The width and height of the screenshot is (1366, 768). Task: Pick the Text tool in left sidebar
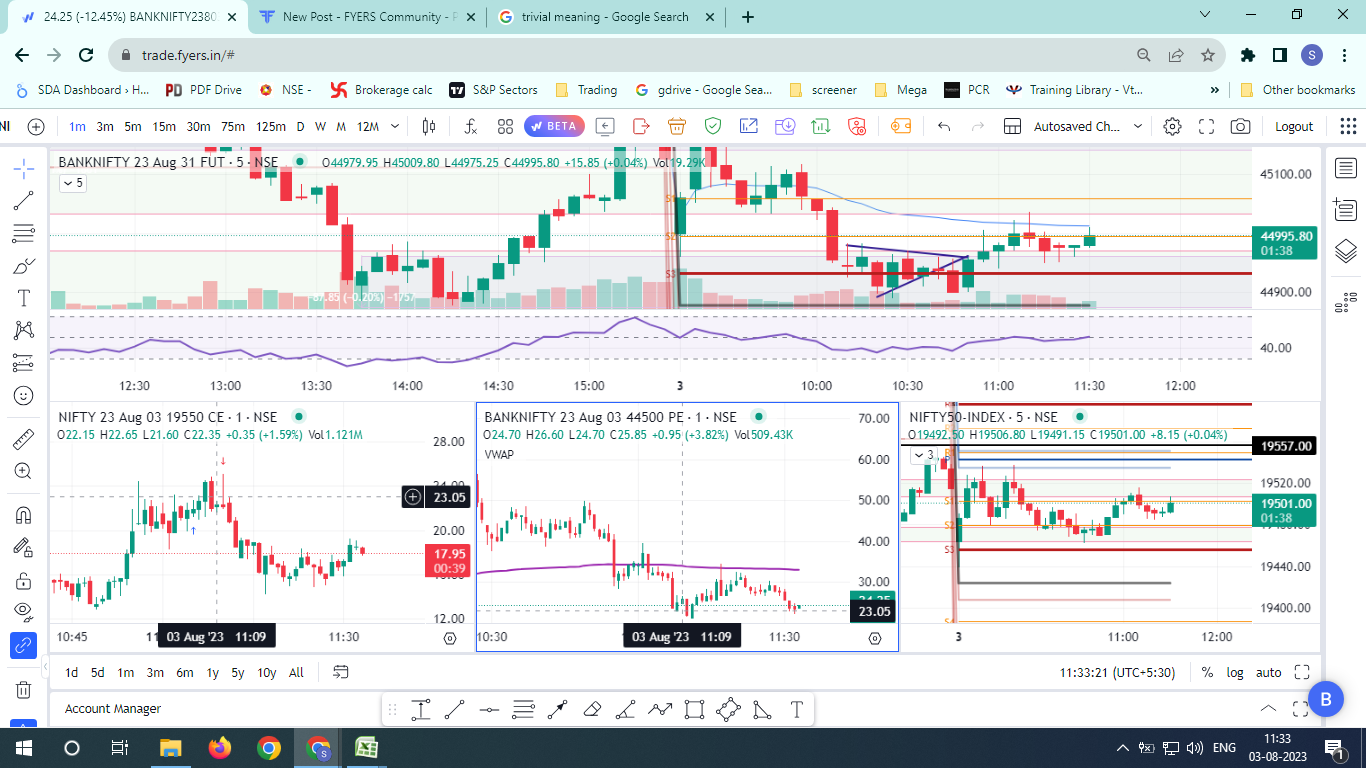(24, 298)
